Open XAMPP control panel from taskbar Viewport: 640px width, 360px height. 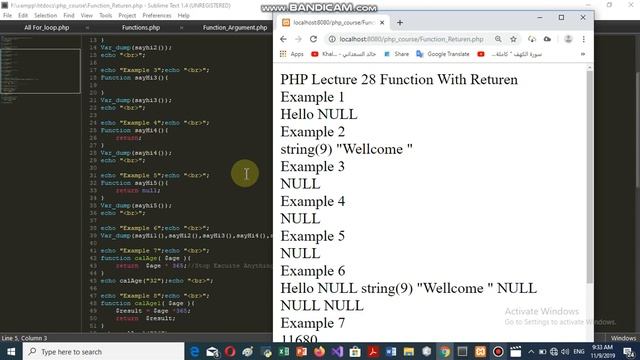(480, 351)
